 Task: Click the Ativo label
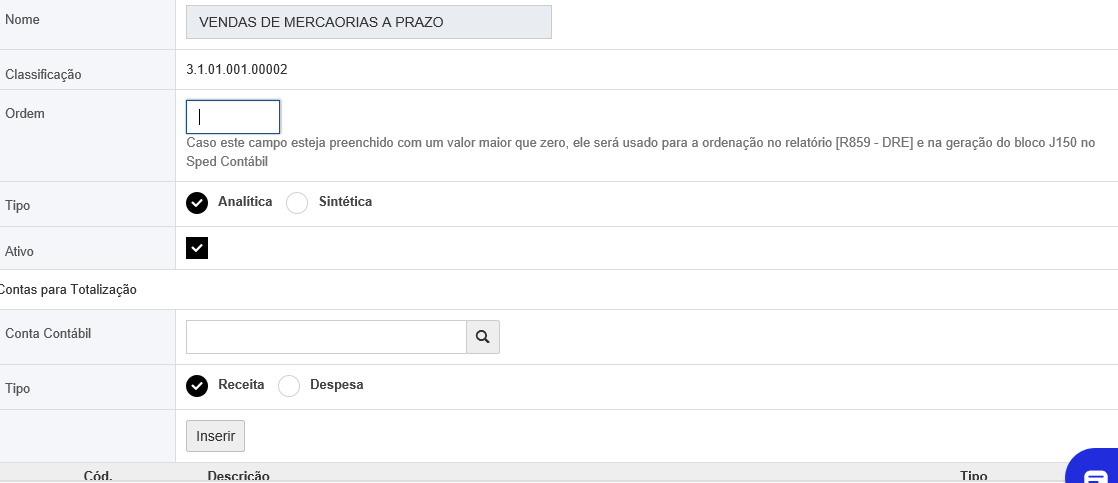point(19,251)
